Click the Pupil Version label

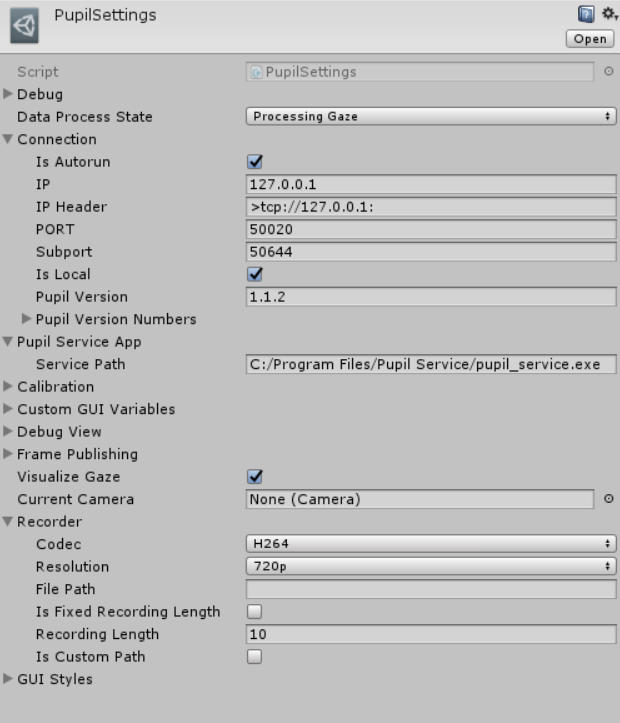pyautogui.click(x=82, y=297)
